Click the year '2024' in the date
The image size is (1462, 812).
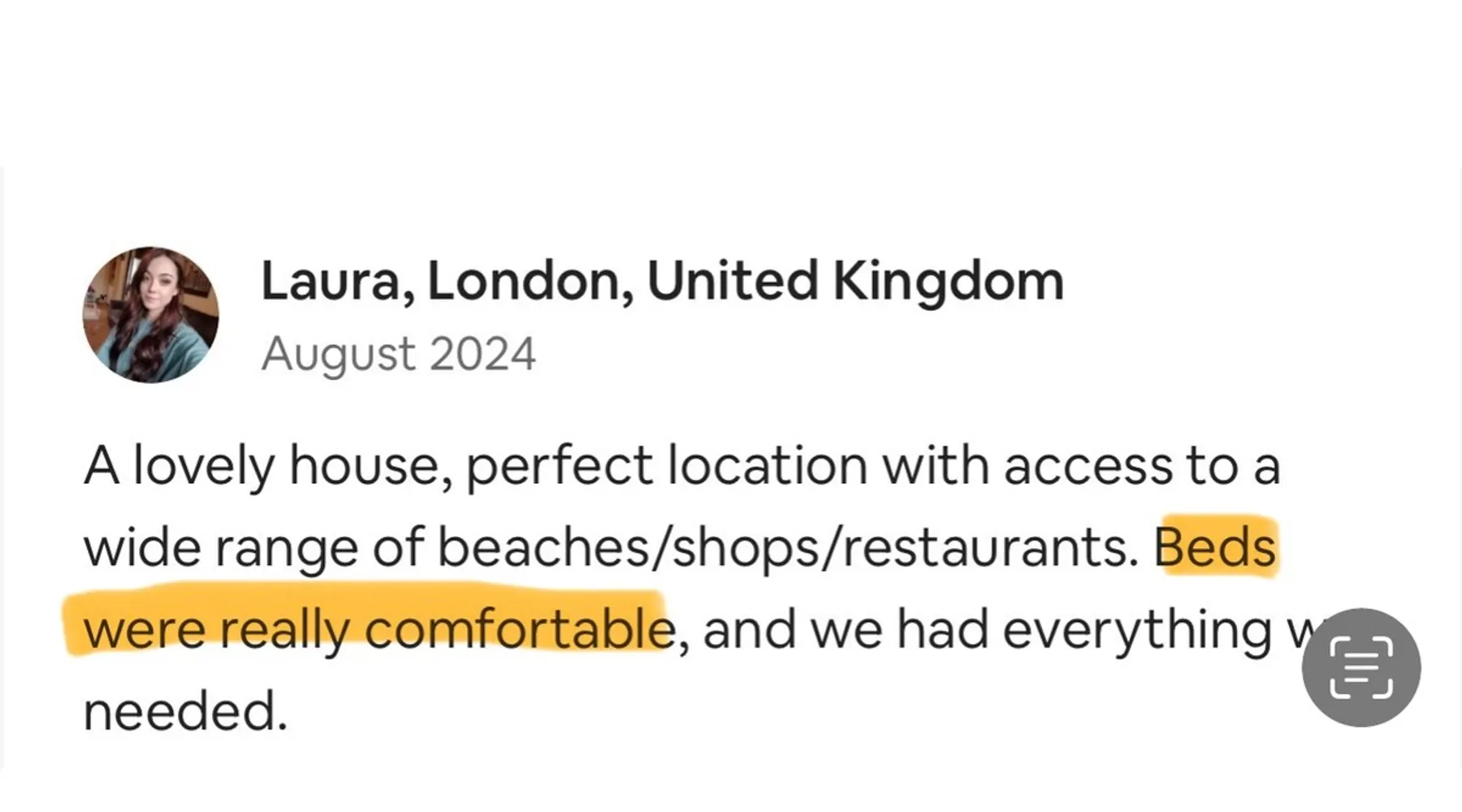pyautogui.click(x=482, y=354)
